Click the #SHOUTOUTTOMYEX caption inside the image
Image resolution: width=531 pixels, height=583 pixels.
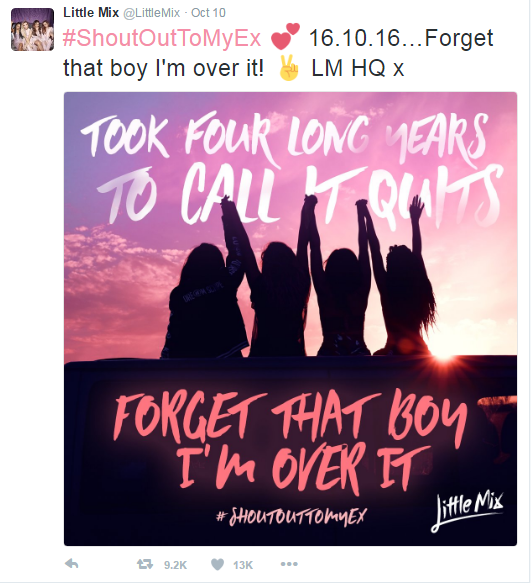click(x=291, y=516)
